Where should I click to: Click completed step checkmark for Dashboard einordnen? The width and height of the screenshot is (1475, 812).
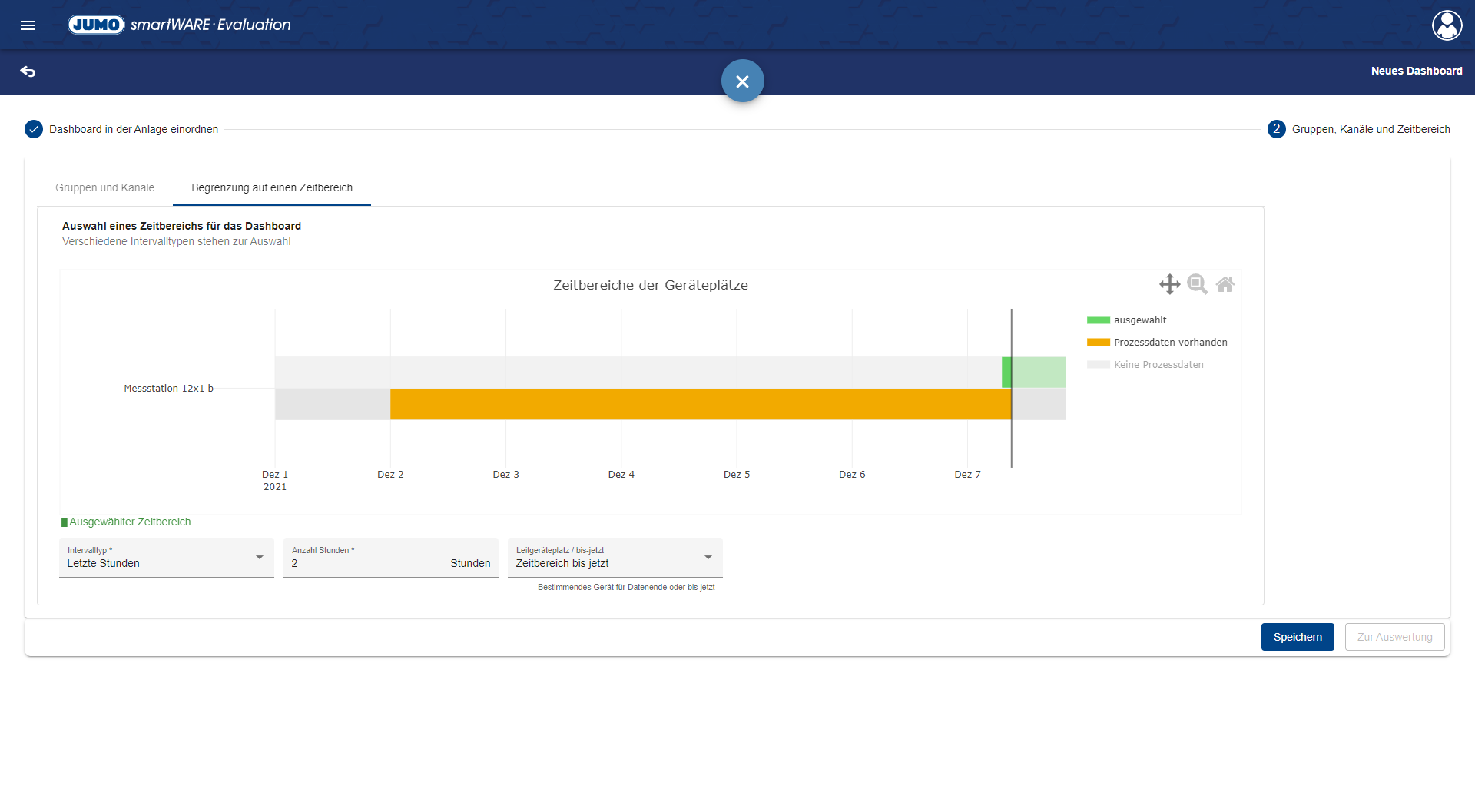(x=34, y=129)
